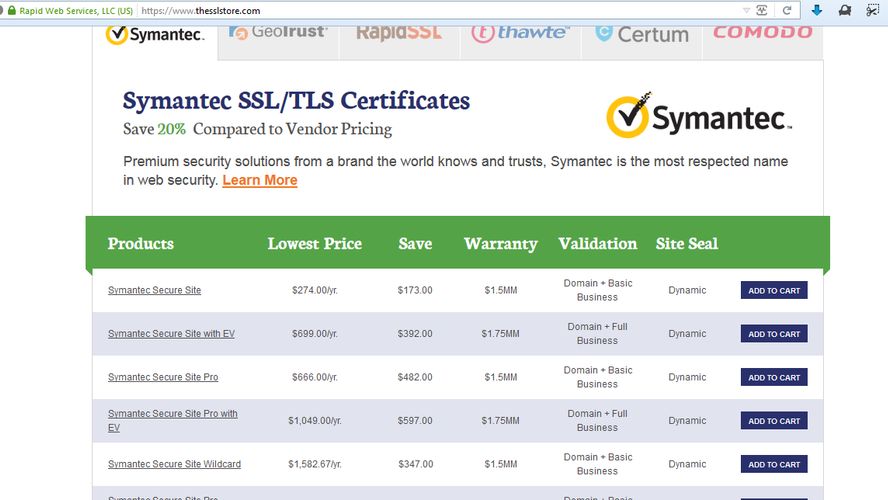This screenshot has height=500, width=888.
Task: Click the reader view icon in address bar
Action: [763, 10]
